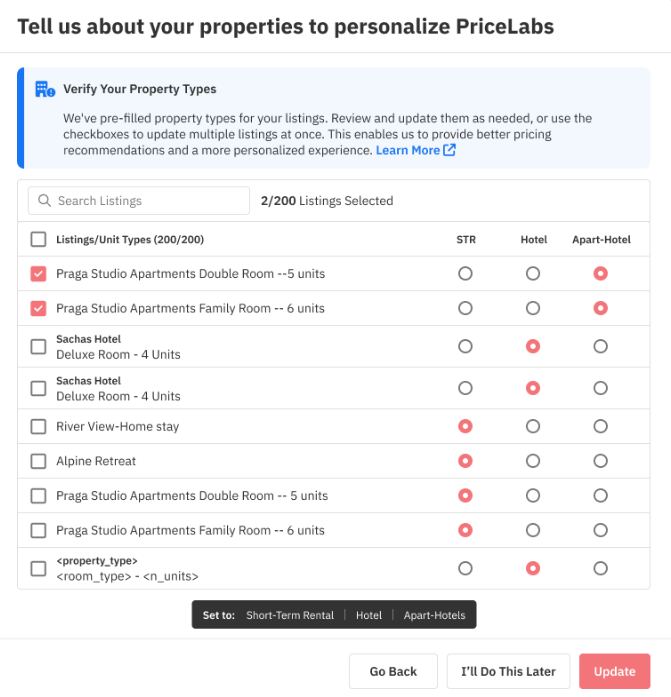This screenshot has width=671, height=697.
Task: Click the I'll Do This Later button
Action: pyautogui.click(x=508, y=671)
